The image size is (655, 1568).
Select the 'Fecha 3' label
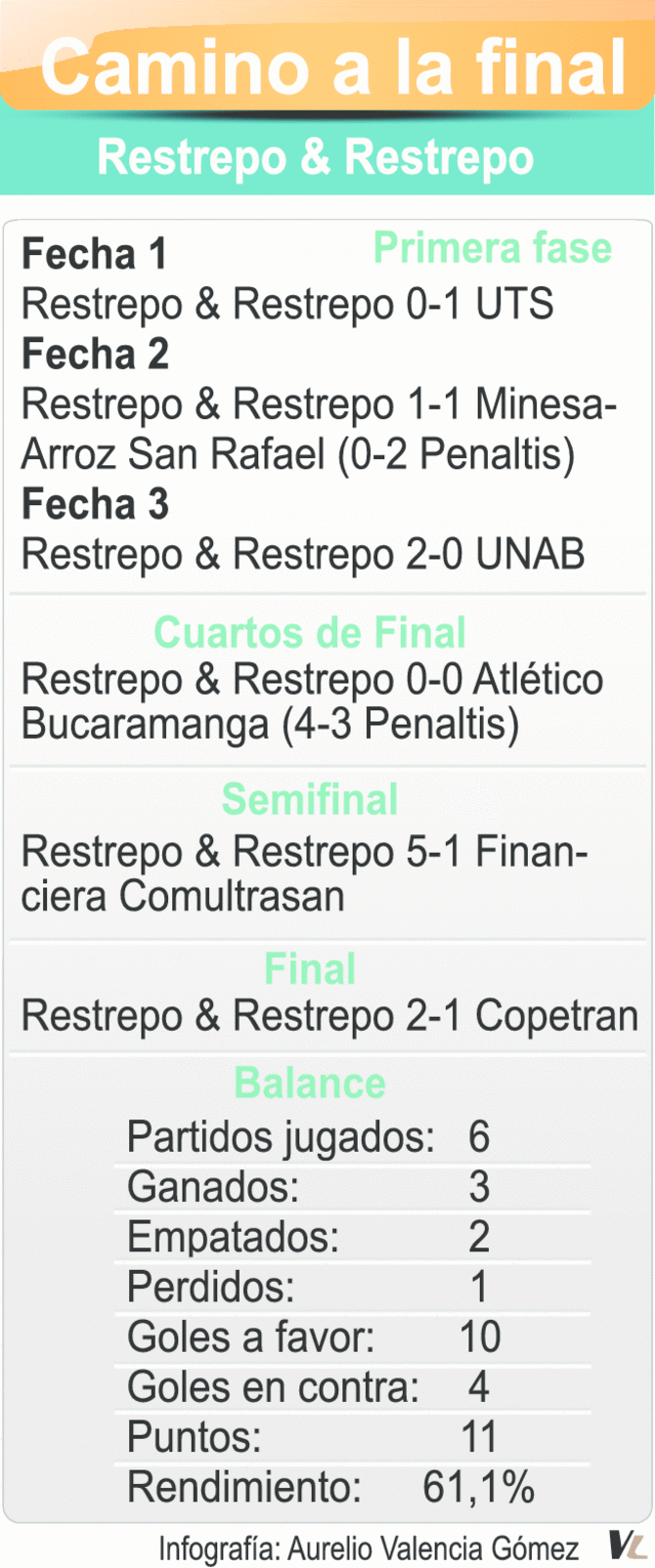pyautogui.click(x=95, y=504)
